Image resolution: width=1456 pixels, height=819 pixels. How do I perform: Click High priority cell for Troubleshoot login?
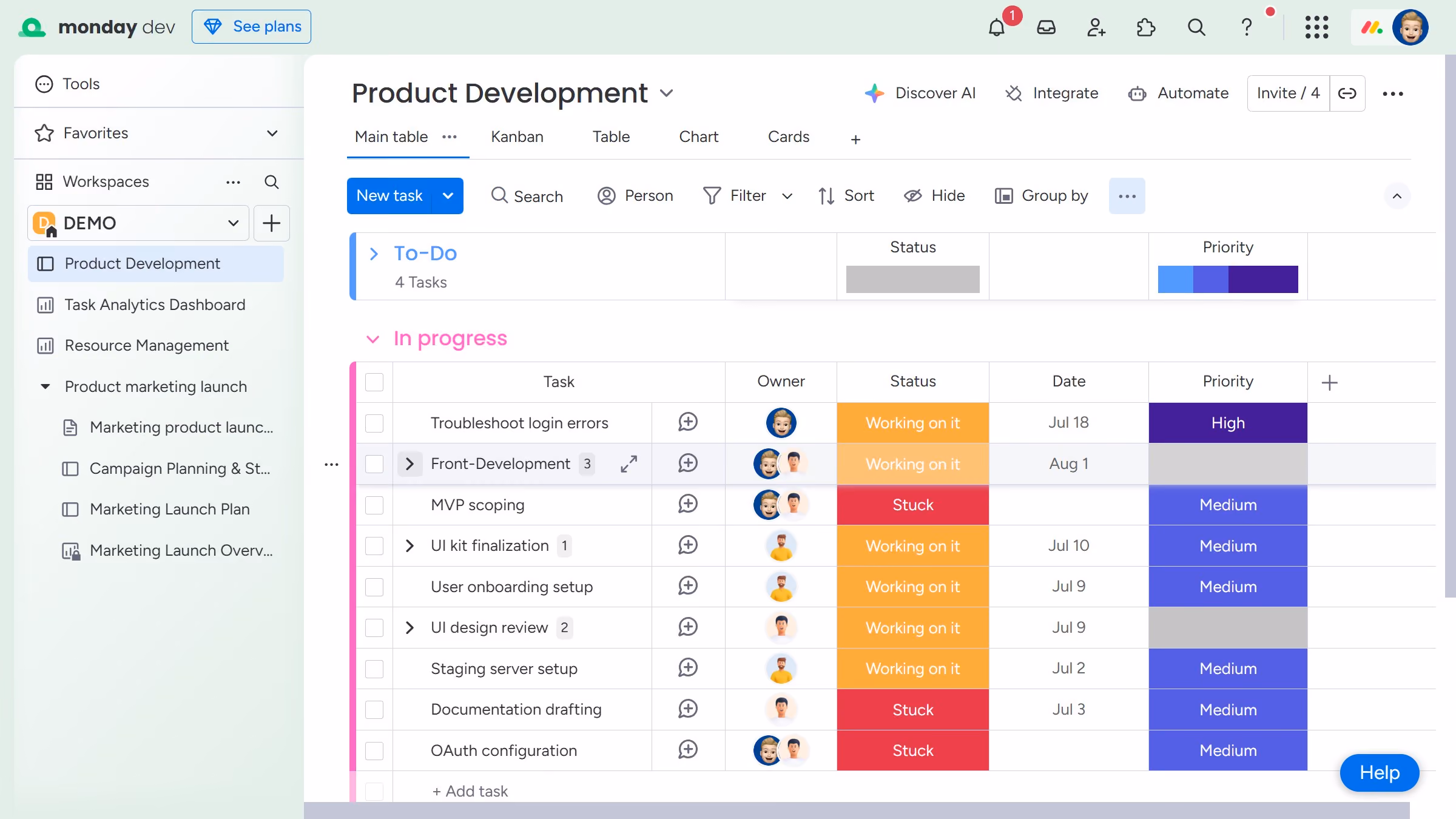[1228, 423]
